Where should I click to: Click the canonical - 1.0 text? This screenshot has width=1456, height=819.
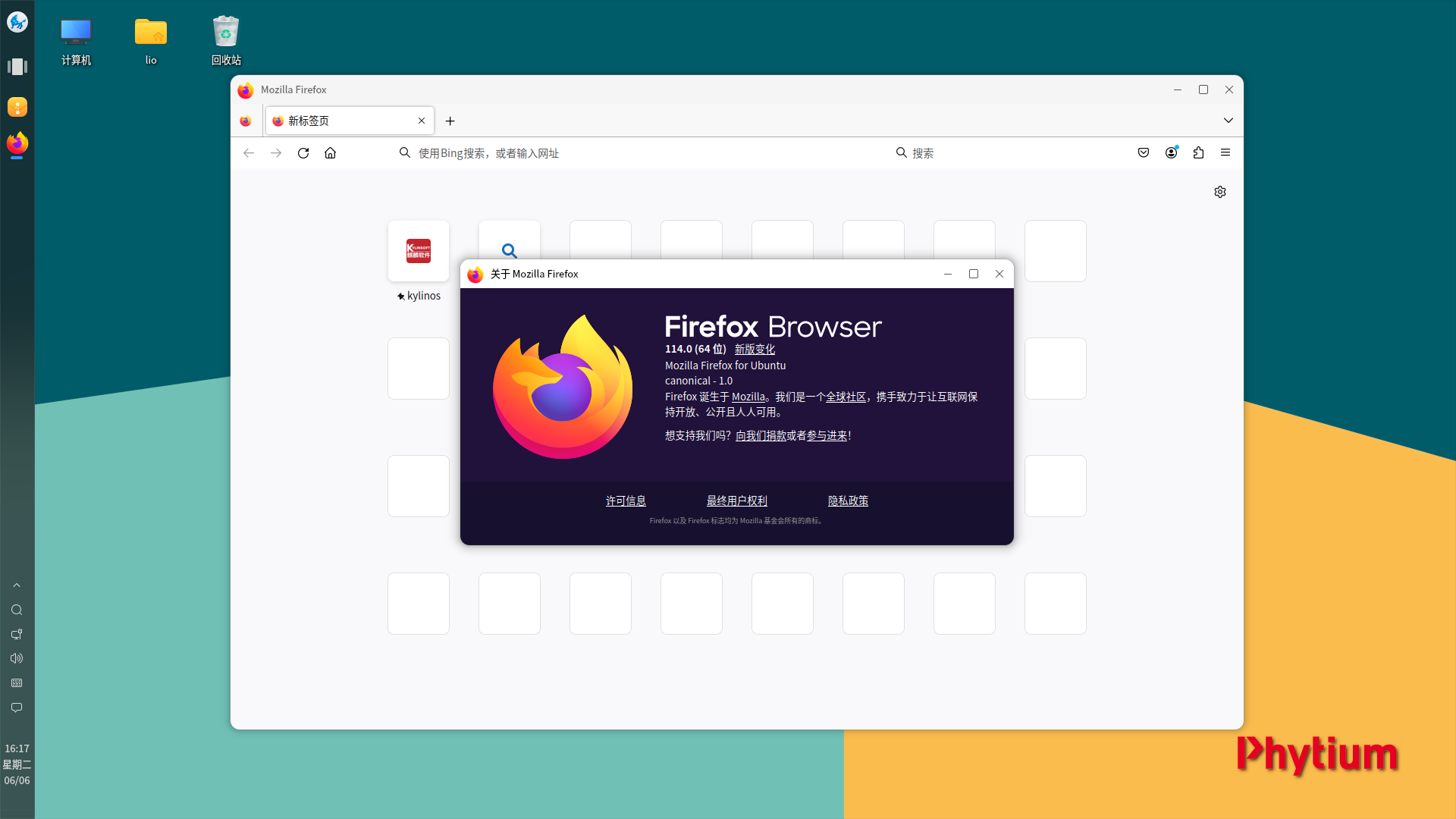698,381
